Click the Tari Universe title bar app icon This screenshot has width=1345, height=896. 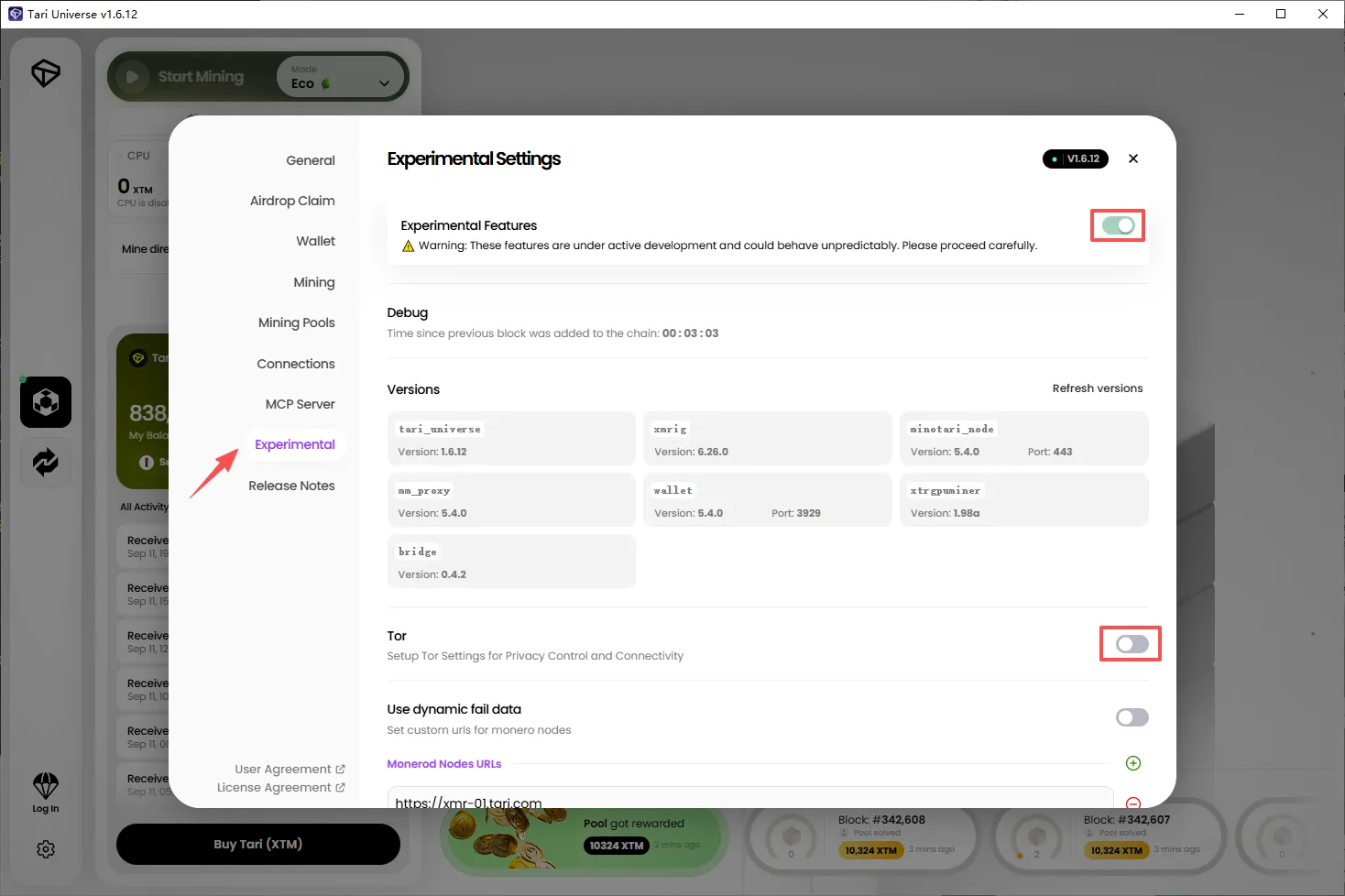[x=16, y=14]
